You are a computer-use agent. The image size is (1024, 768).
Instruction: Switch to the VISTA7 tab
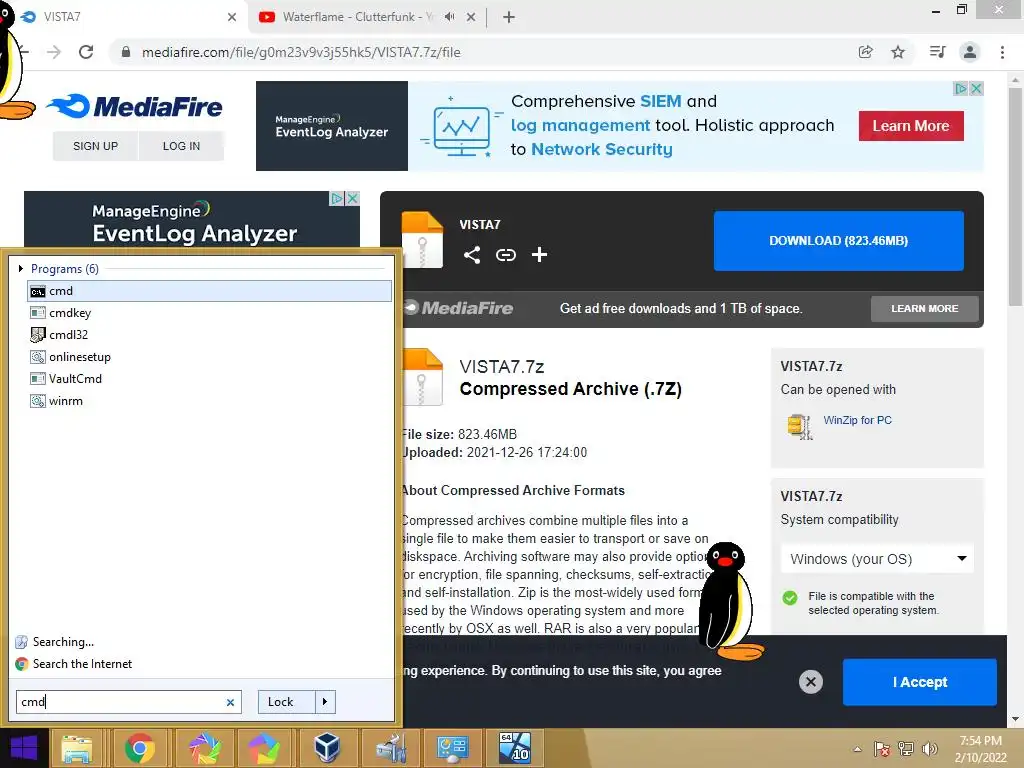124,17
